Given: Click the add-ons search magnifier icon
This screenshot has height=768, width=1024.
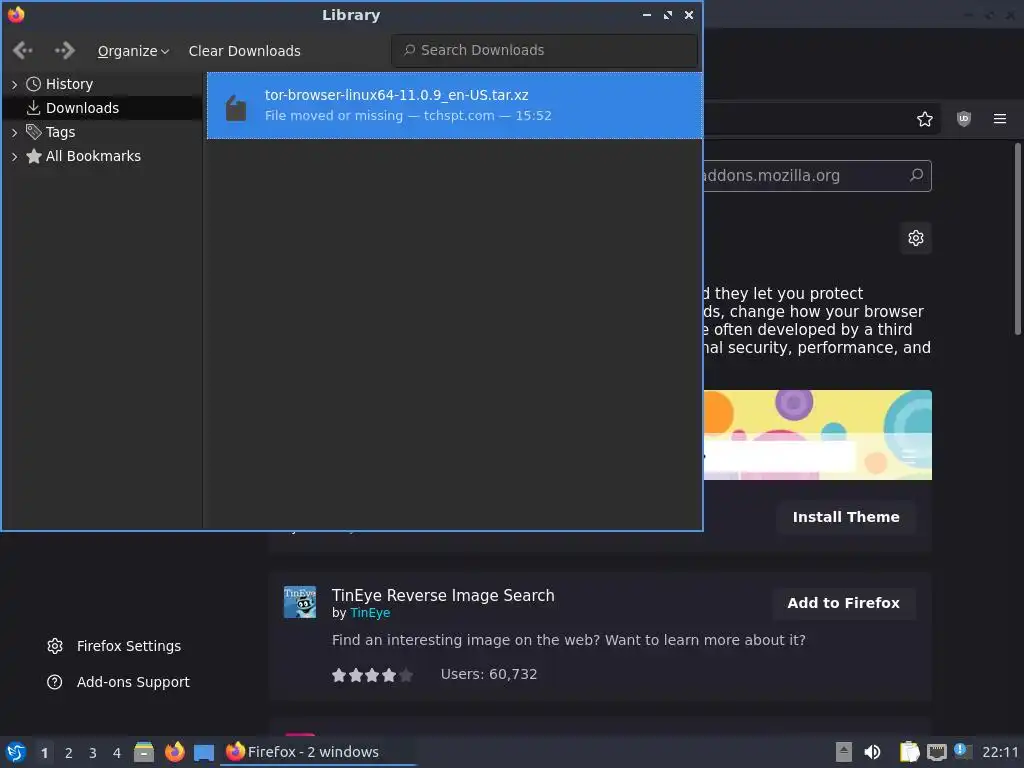Looking at the screenshot, I should (x=917, y=175).
